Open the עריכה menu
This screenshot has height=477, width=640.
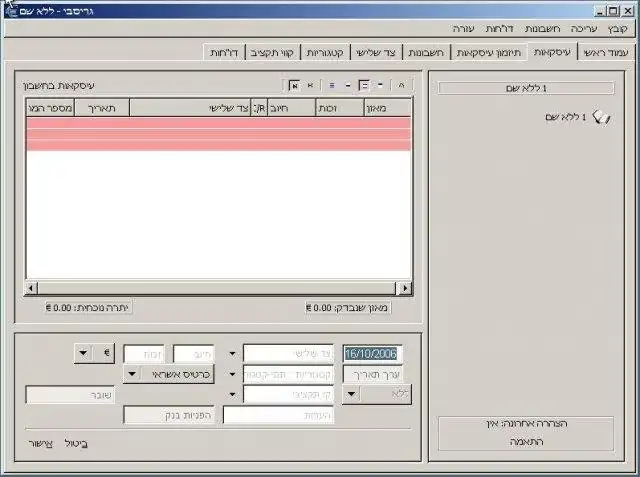[x=584, y=29]
